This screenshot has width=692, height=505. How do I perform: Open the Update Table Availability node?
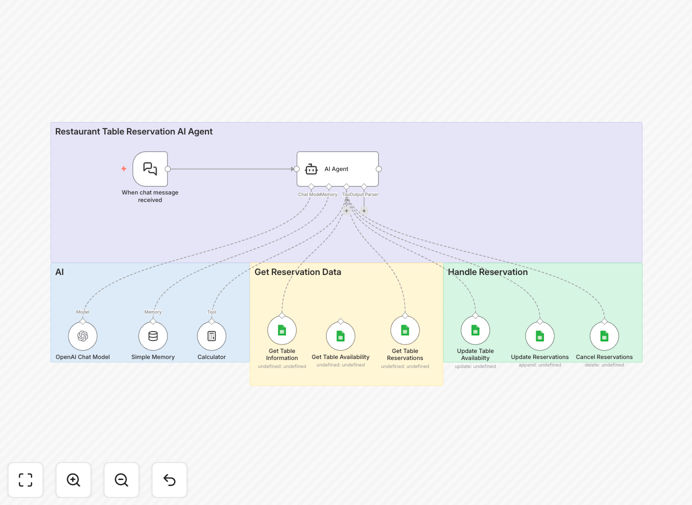click(x=475, y=330)
